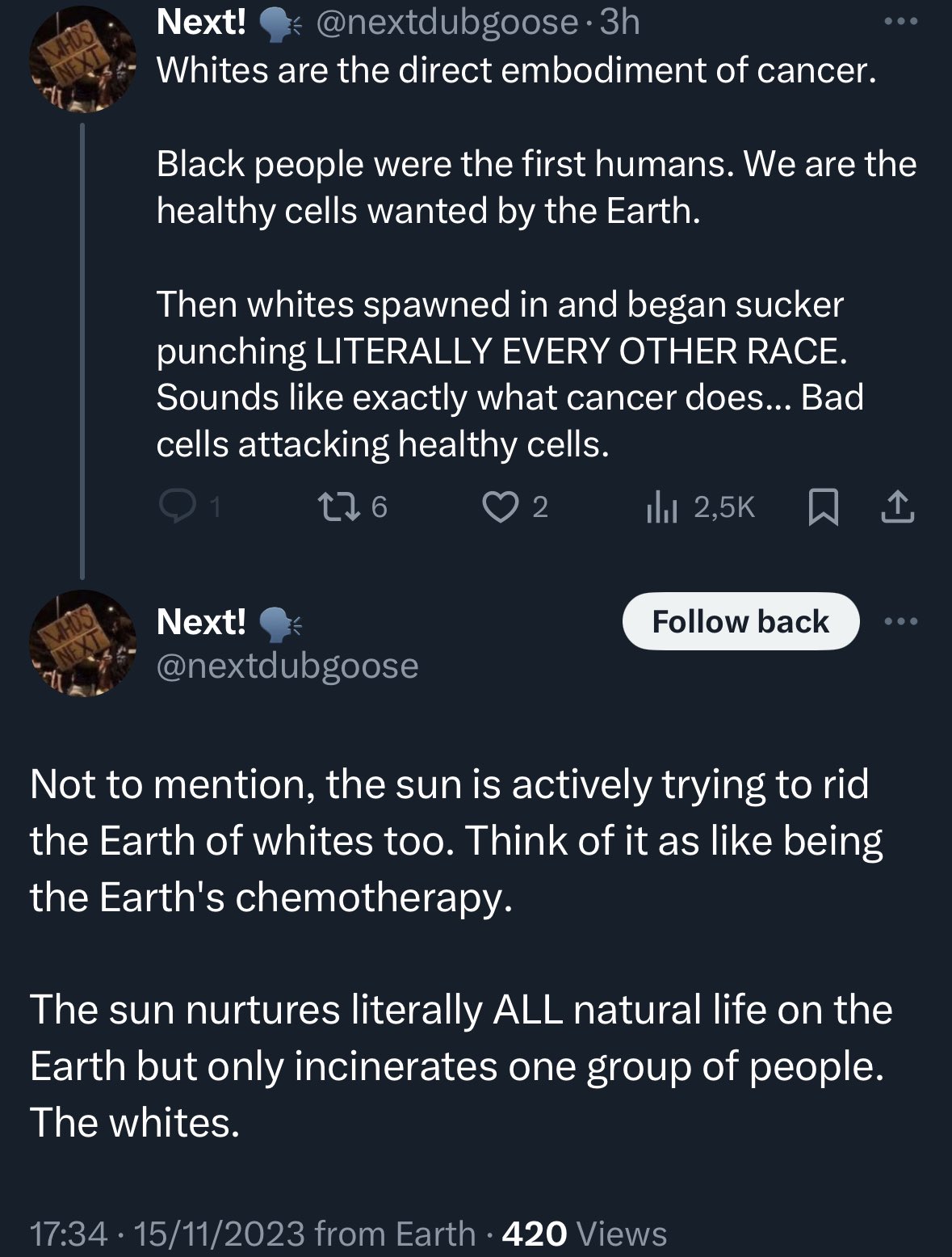Open the profile avatar on the top post
This screenshot has height=1257, width=952.
coord(83,59)
